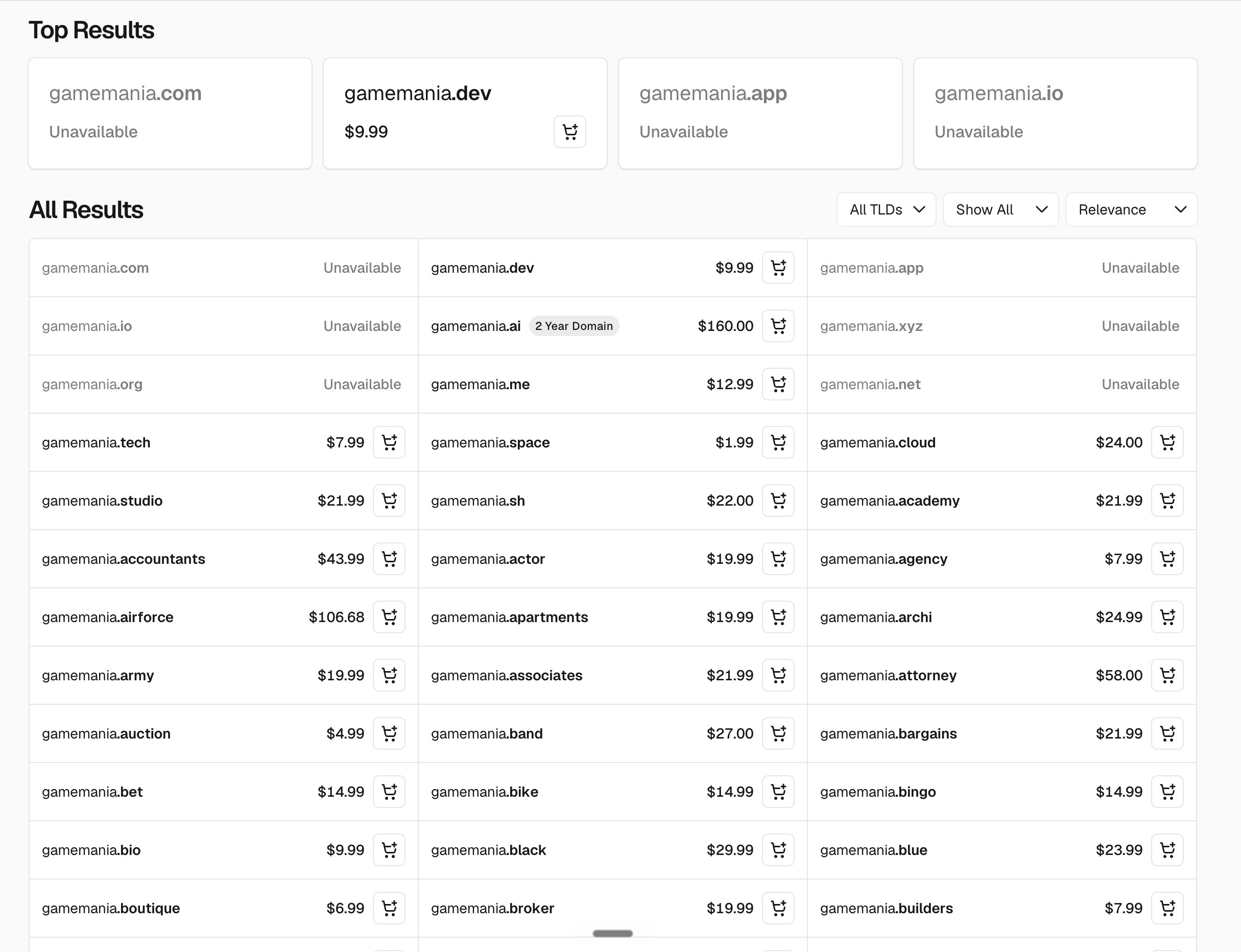Add gamemania.boutique to cart
Screen dimensions: 1241x952
389,909
